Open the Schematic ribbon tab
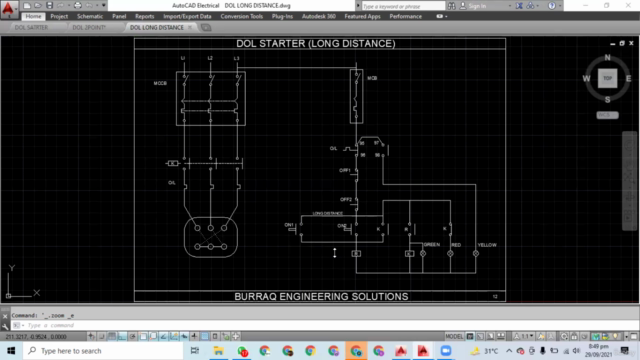The height and width of the screenshot is (360, 640). coord(90,16)
